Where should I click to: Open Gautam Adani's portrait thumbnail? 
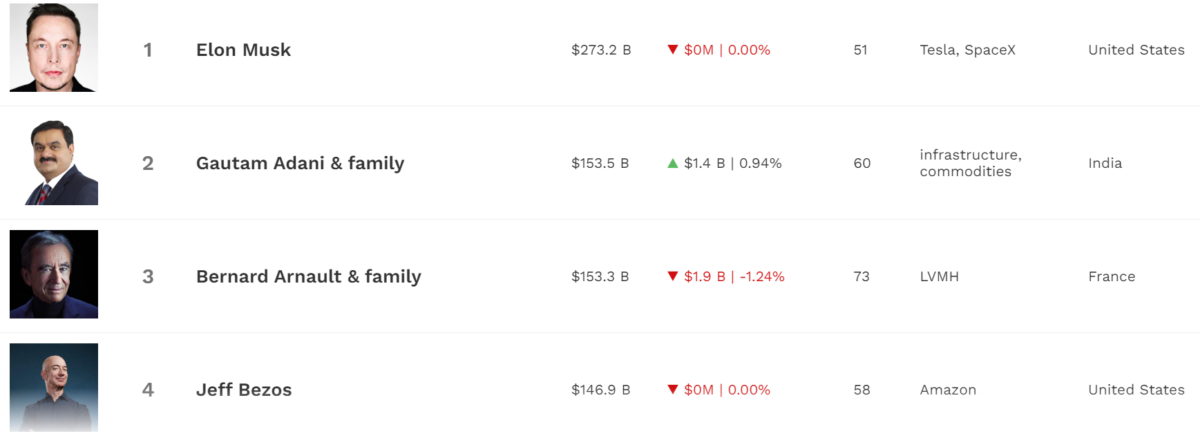point(54,162)
